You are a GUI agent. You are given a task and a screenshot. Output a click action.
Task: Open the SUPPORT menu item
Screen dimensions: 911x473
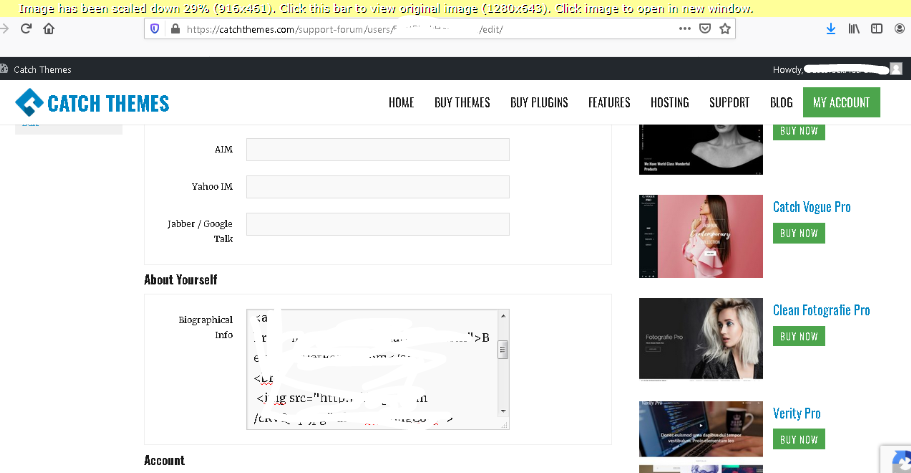coord(729,103)
